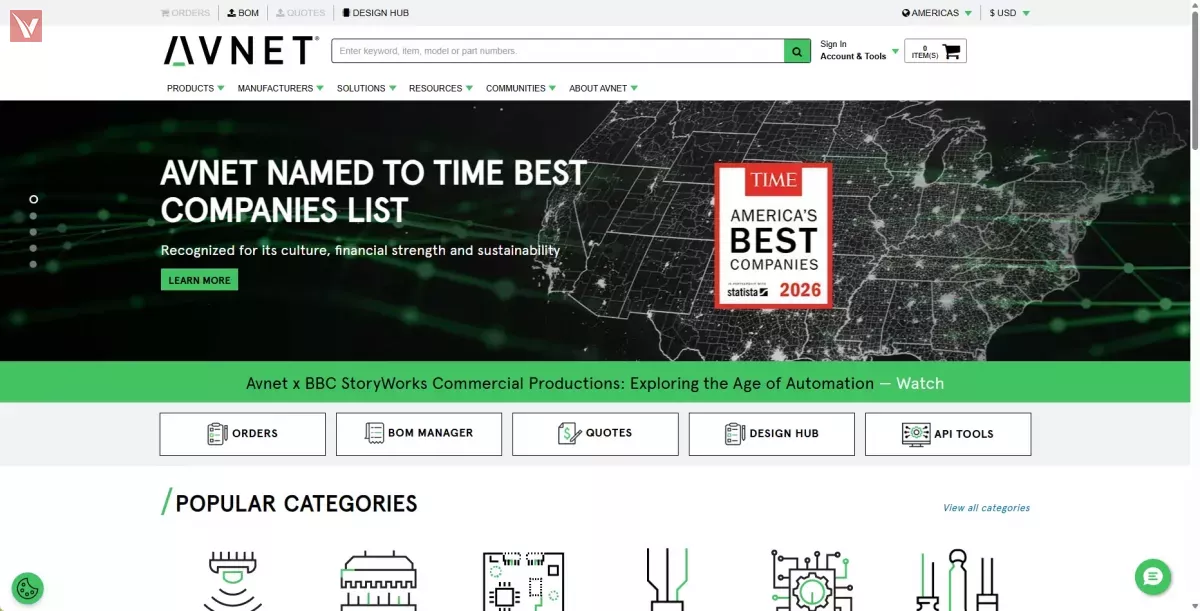The image size is (1200, 611).
Task: Open BOM in the top bar
Action: (x=243, y=13)
